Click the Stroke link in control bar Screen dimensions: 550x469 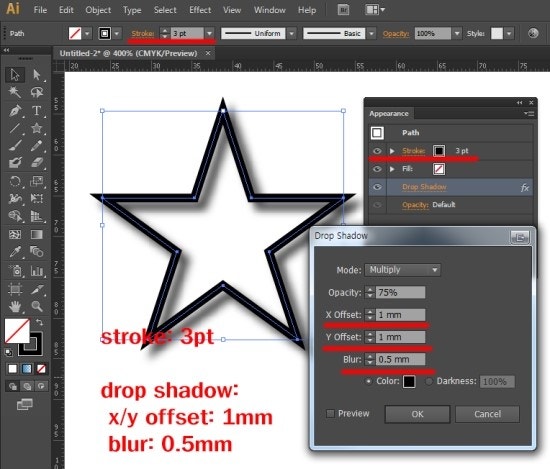[x=142, y=33]
